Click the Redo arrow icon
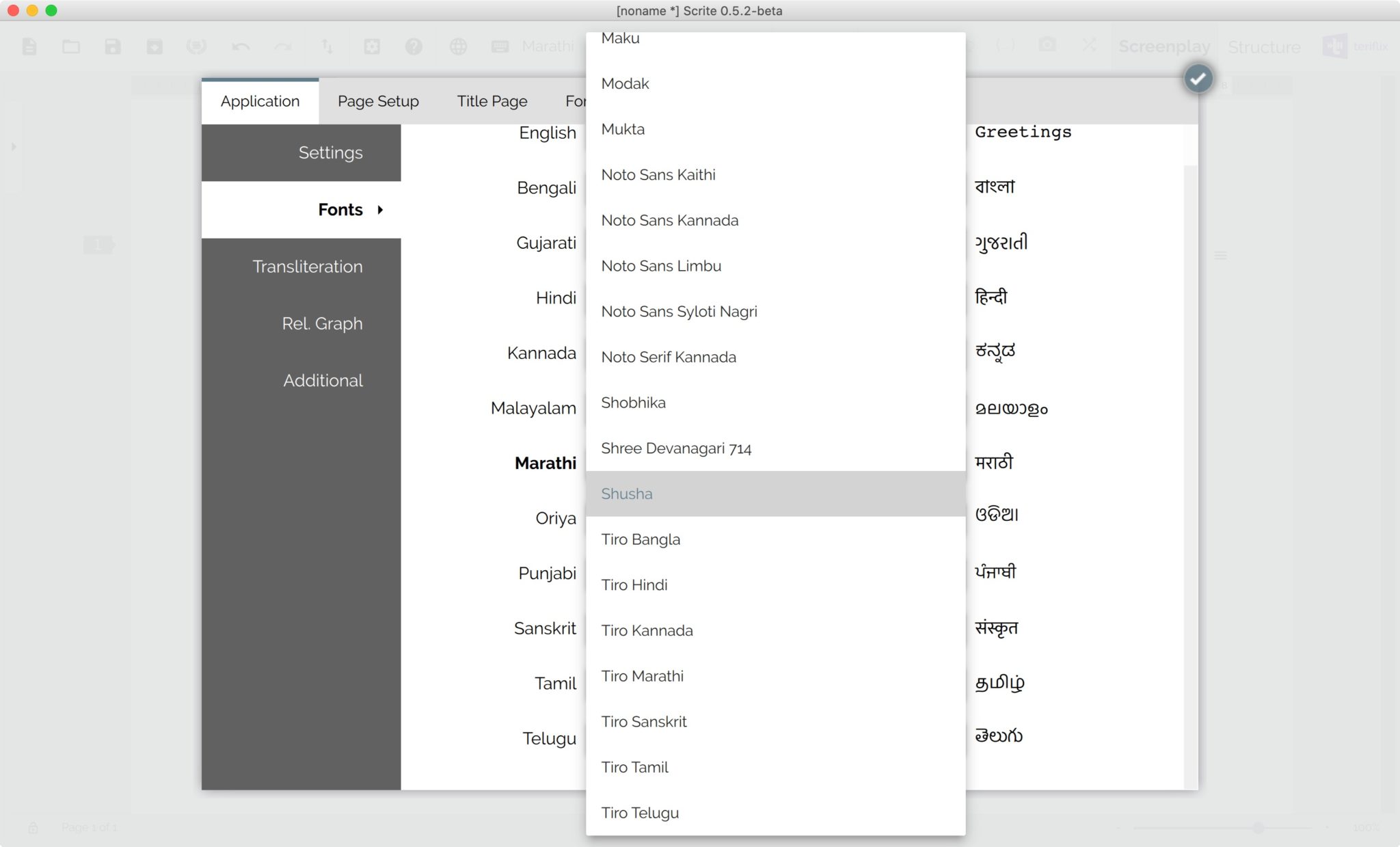Screen dimensions: 1400x847 click(x=282, y=46)
